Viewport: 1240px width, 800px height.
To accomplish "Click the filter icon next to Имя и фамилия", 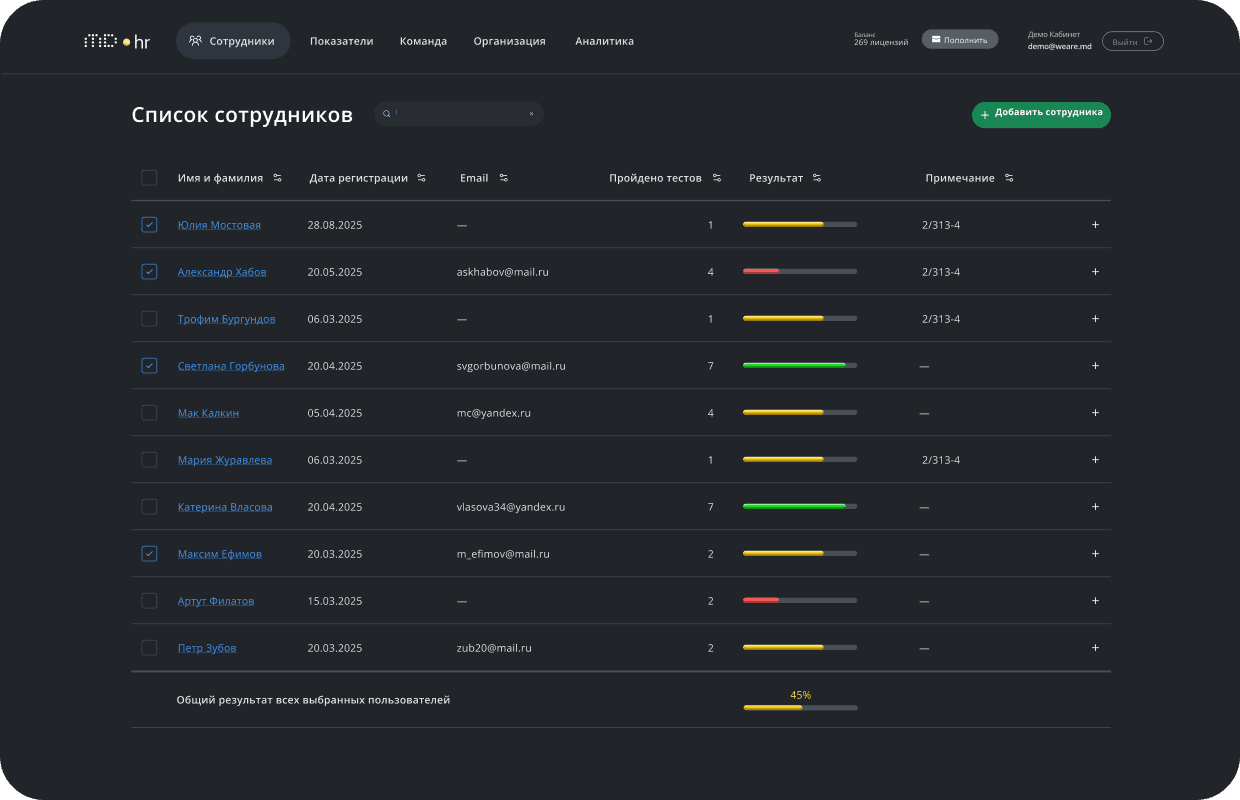I will click(277, 178).
